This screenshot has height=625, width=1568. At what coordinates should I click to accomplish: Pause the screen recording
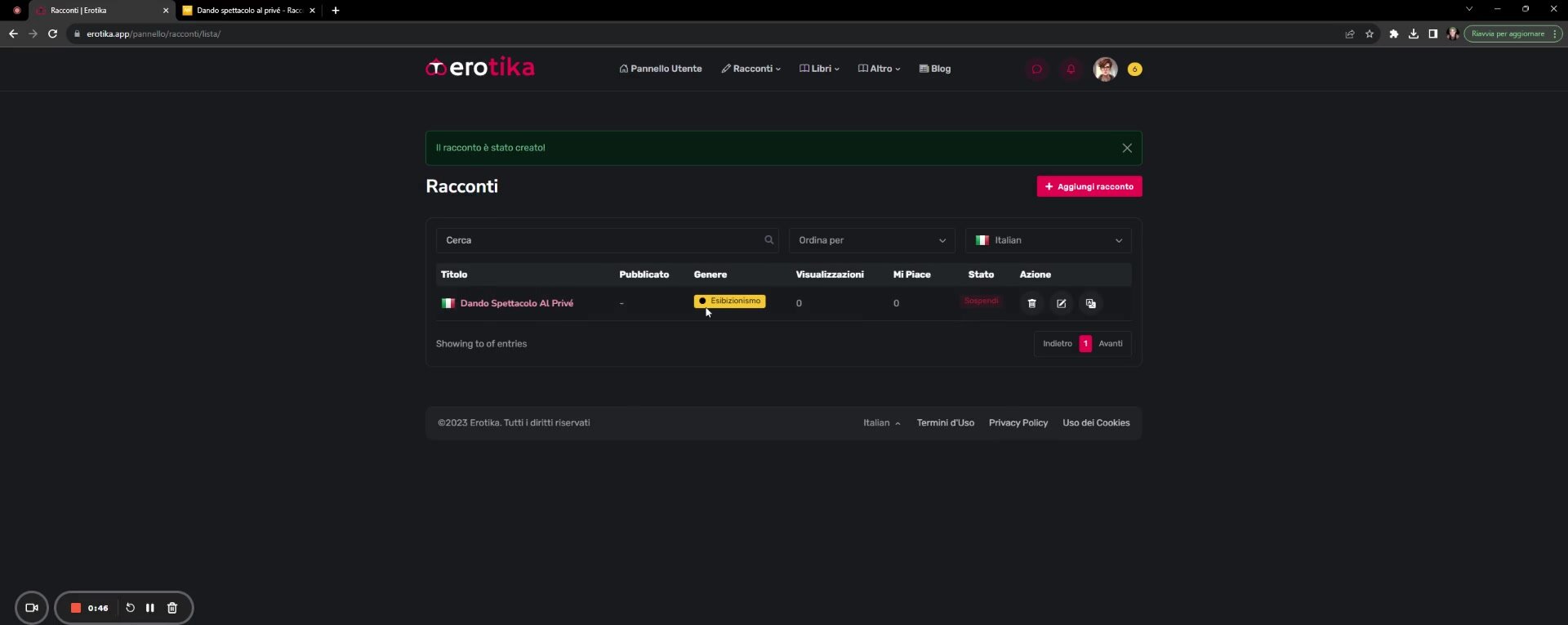150,608
